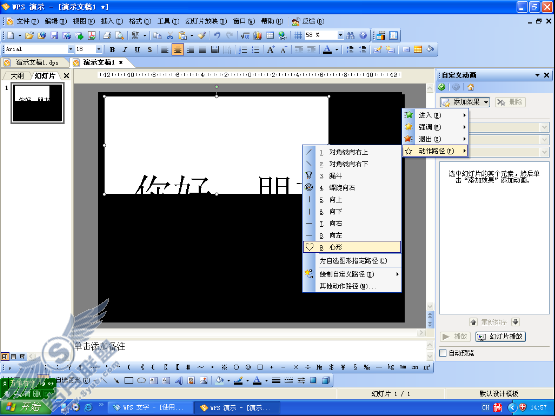Open the zoom percentage dropdown
Viewport: 555px width, 416px height.
click(x=340, y=35)
